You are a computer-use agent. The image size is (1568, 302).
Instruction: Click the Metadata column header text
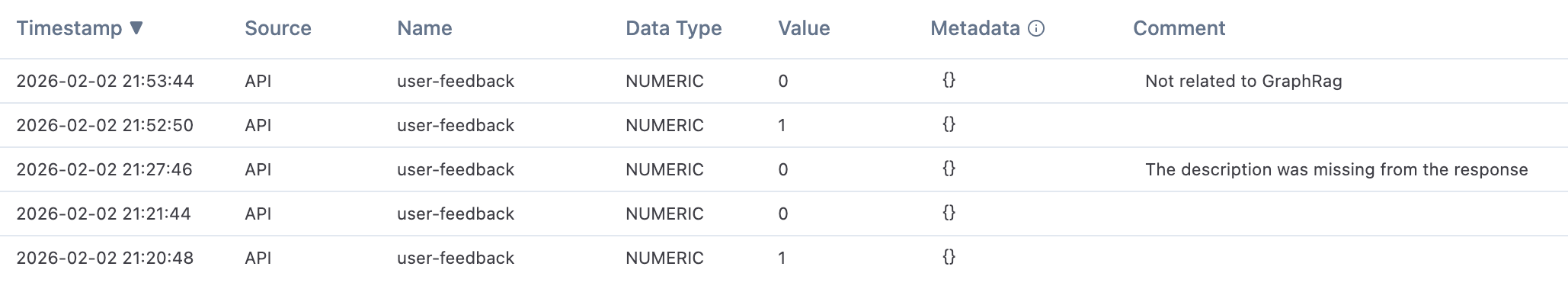coord(975,28)
